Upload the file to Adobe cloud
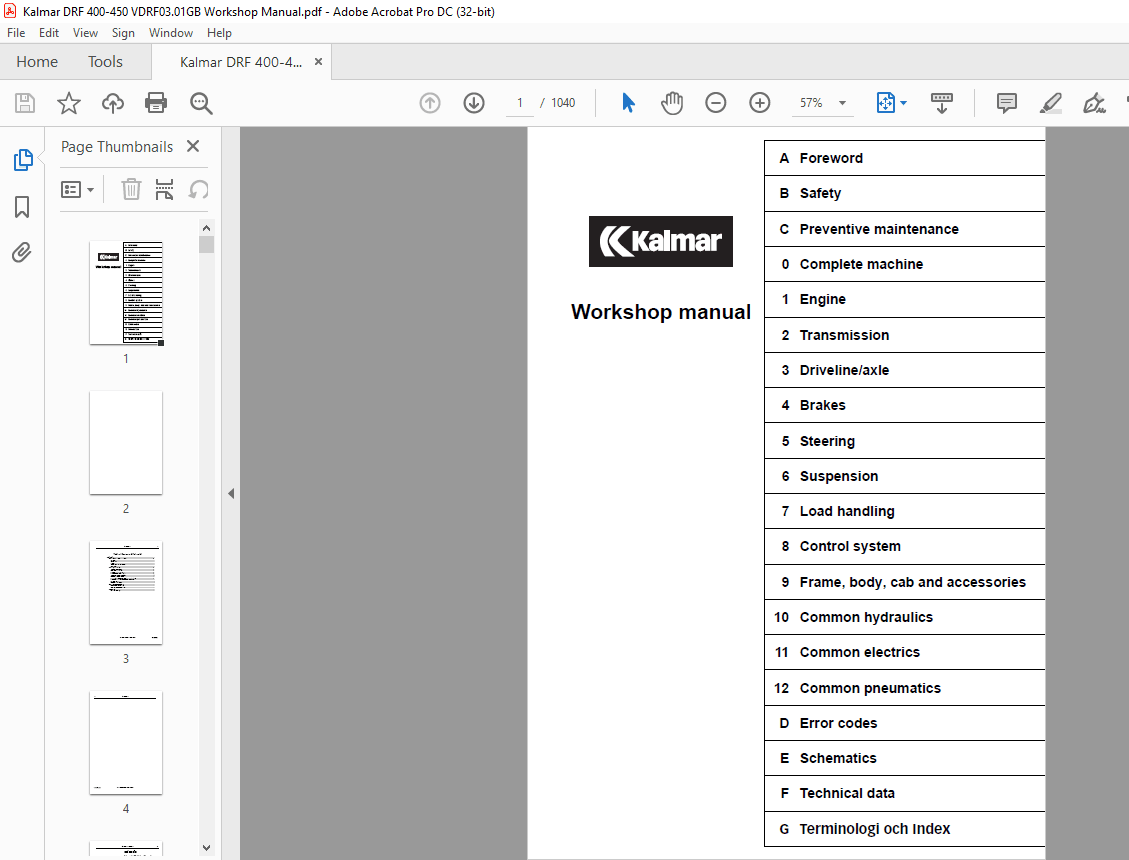 (x=112, y=103)
